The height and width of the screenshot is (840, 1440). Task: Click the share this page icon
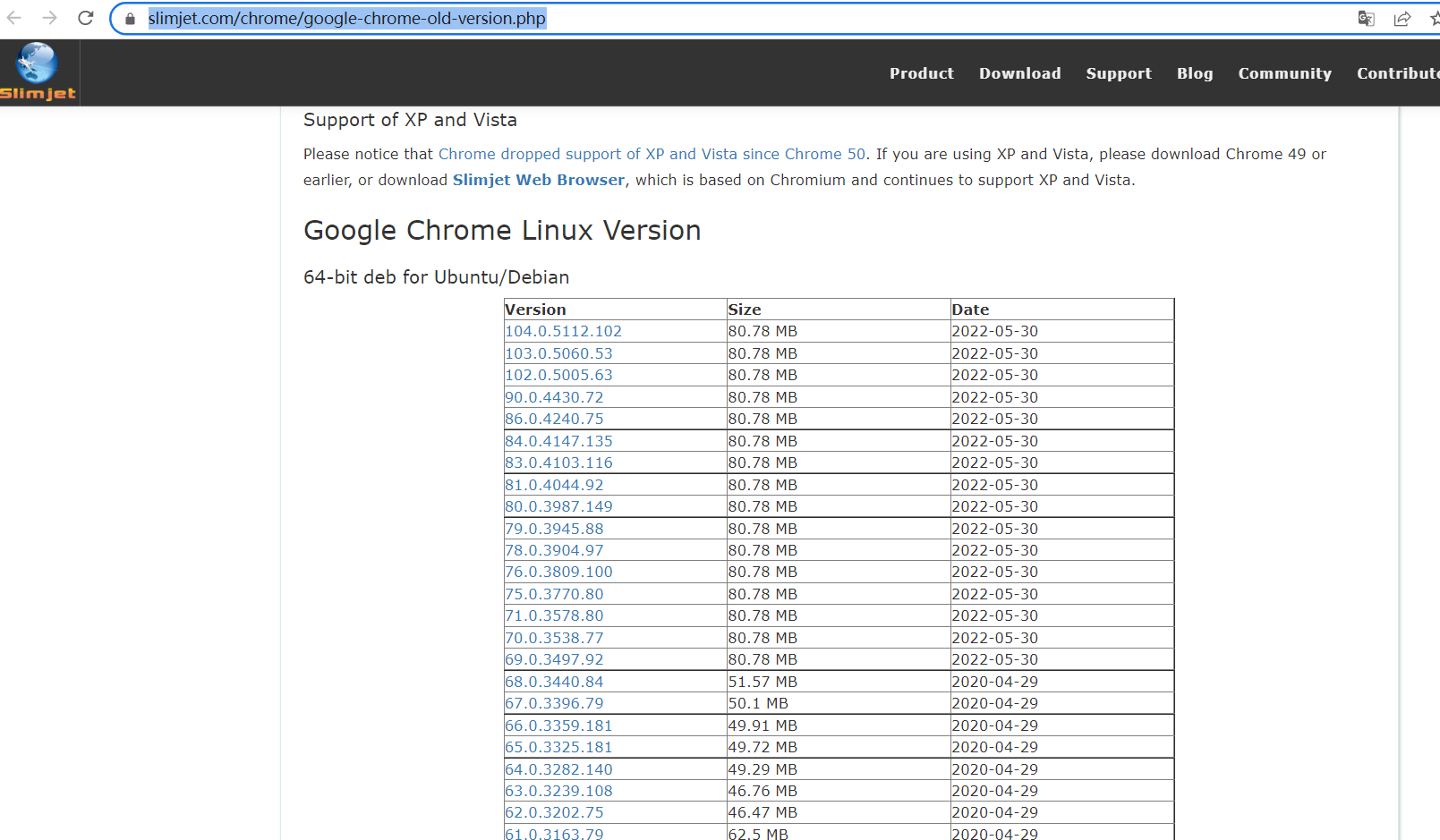coord(1402,18)
